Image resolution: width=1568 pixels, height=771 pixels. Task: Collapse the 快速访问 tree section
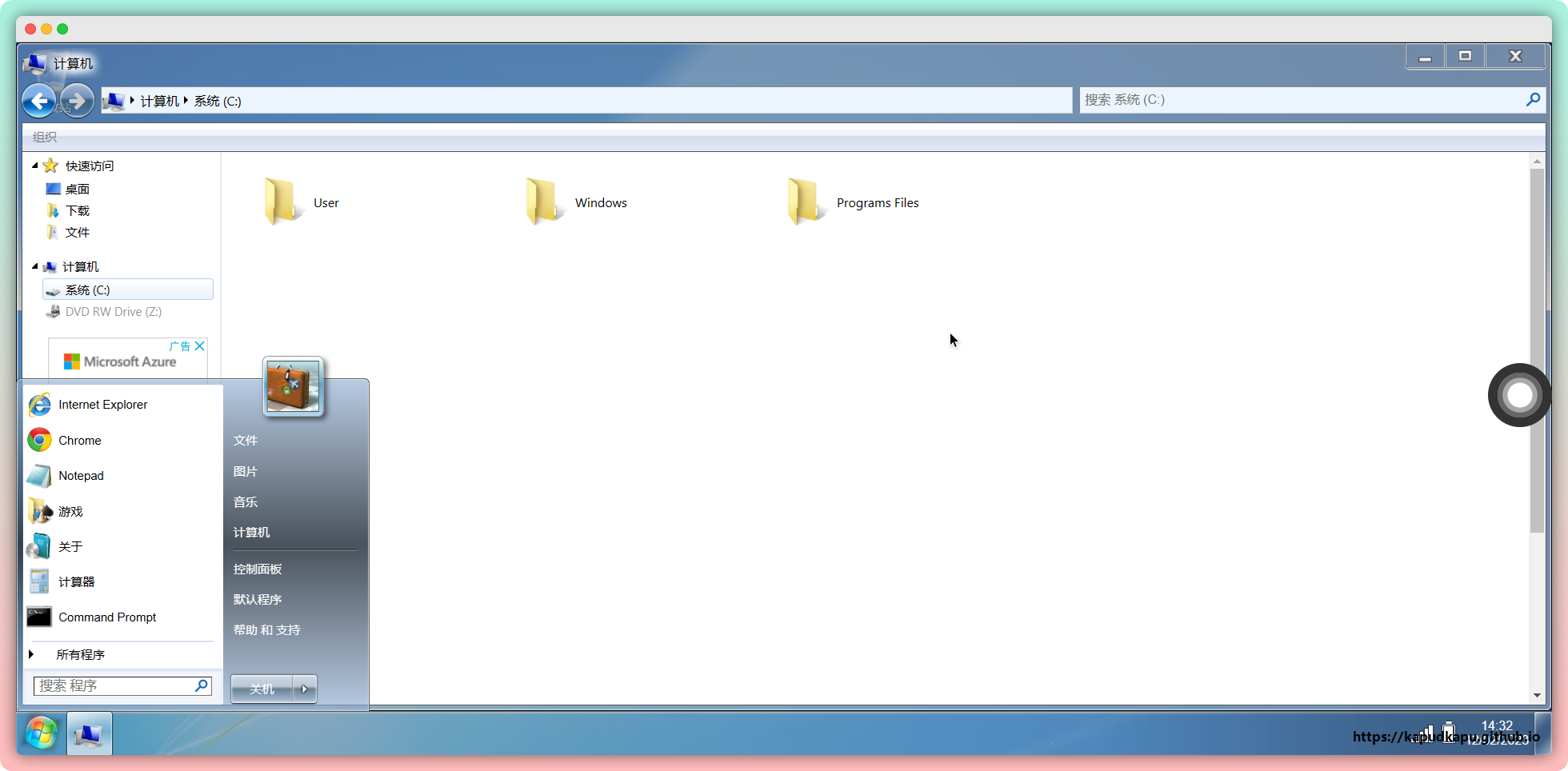pyautogui.click(x=35, y=166)
